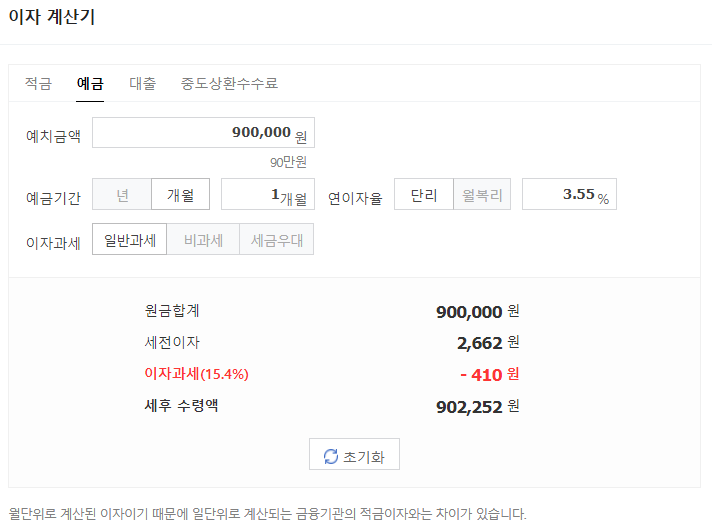Select 일반과세 tax option

pos(129,239)
